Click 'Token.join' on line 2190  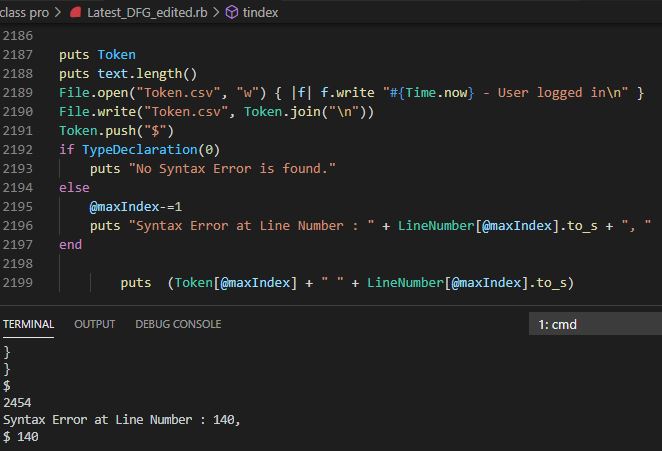pyautogui.click(x=282, y=111)
